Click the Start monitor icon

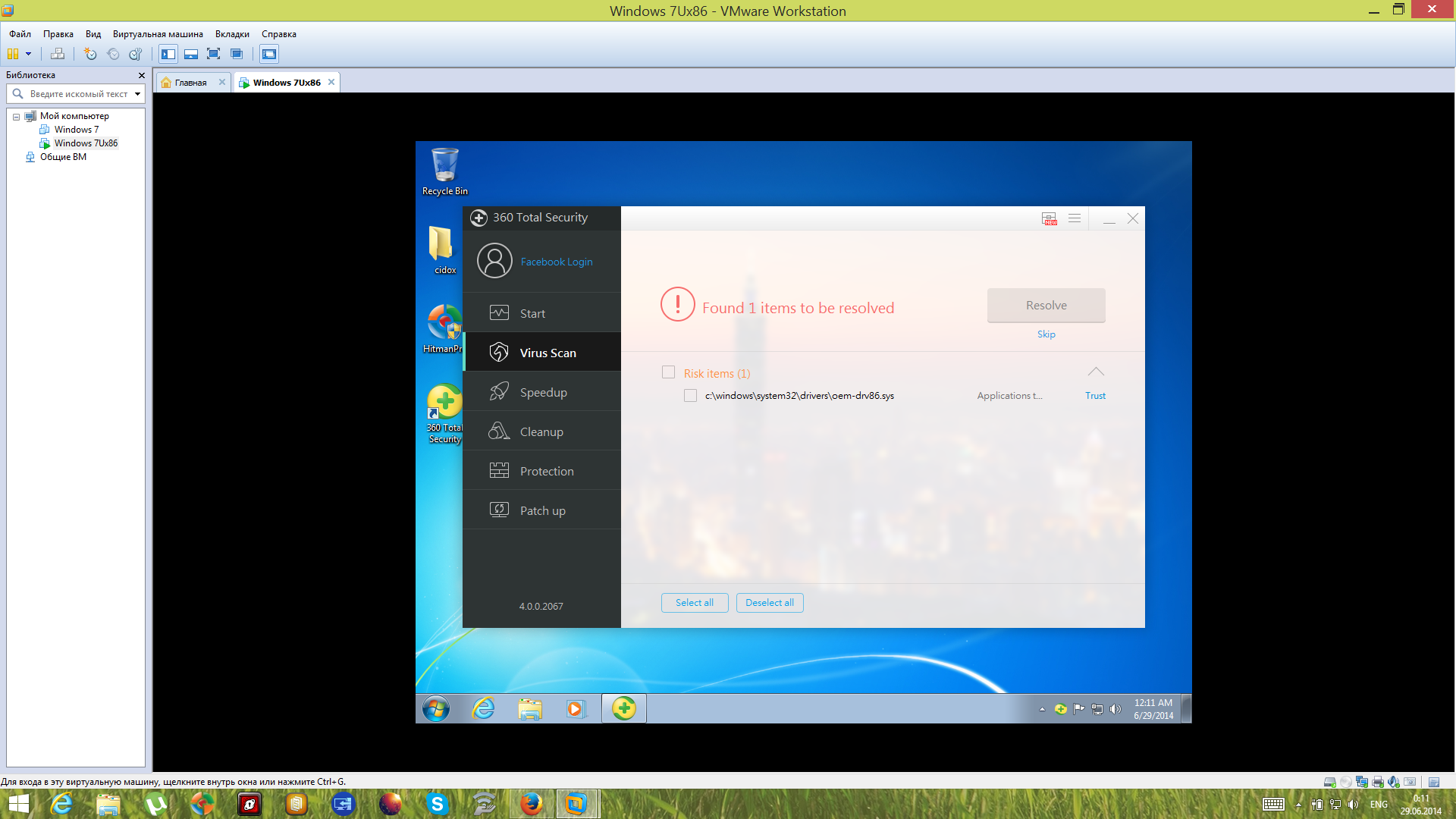pyautogui.click(x=499, y=313)
